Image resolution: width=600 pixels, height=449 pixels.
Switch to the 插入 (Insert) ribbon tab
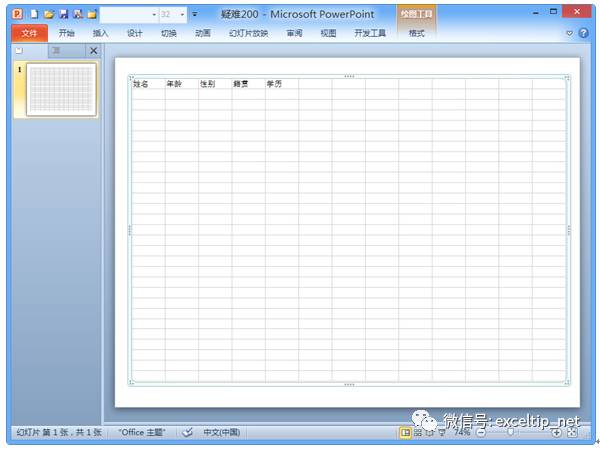[x=100, y=33]
